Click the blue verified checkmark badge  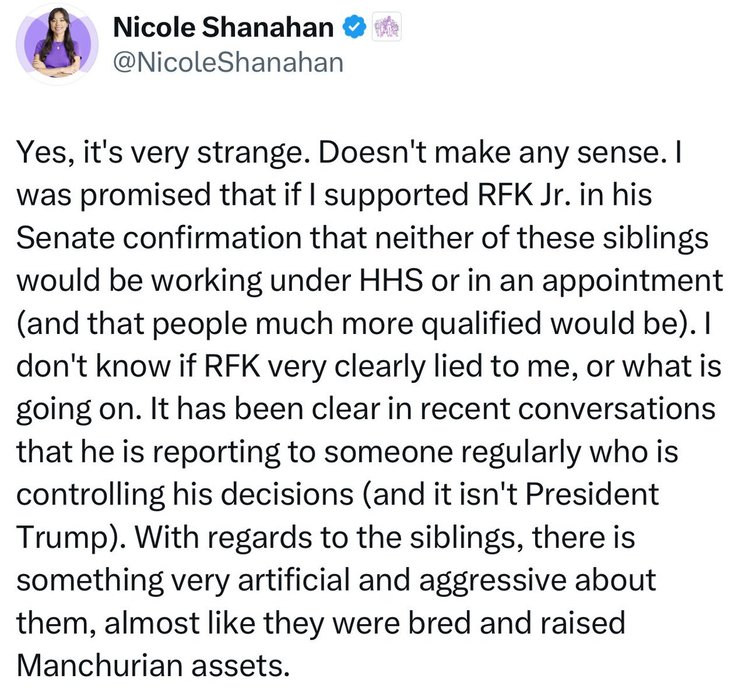coord(354,27)
